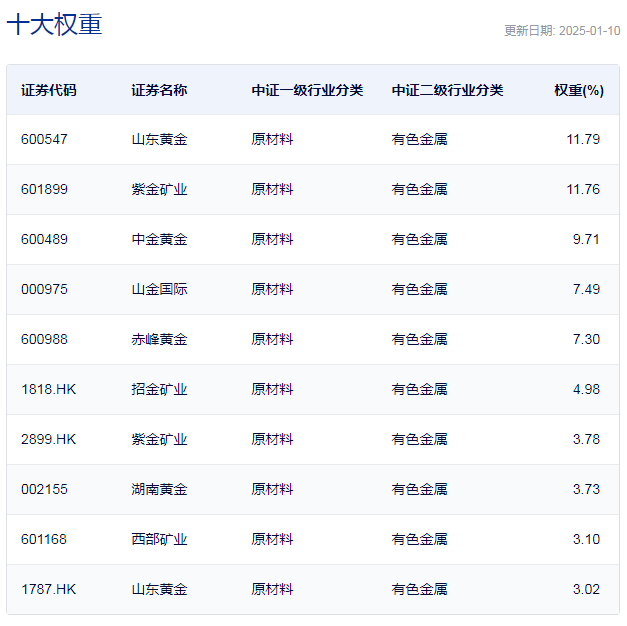Select security code 601168
The image size is (627, 626).
point(44,539)
